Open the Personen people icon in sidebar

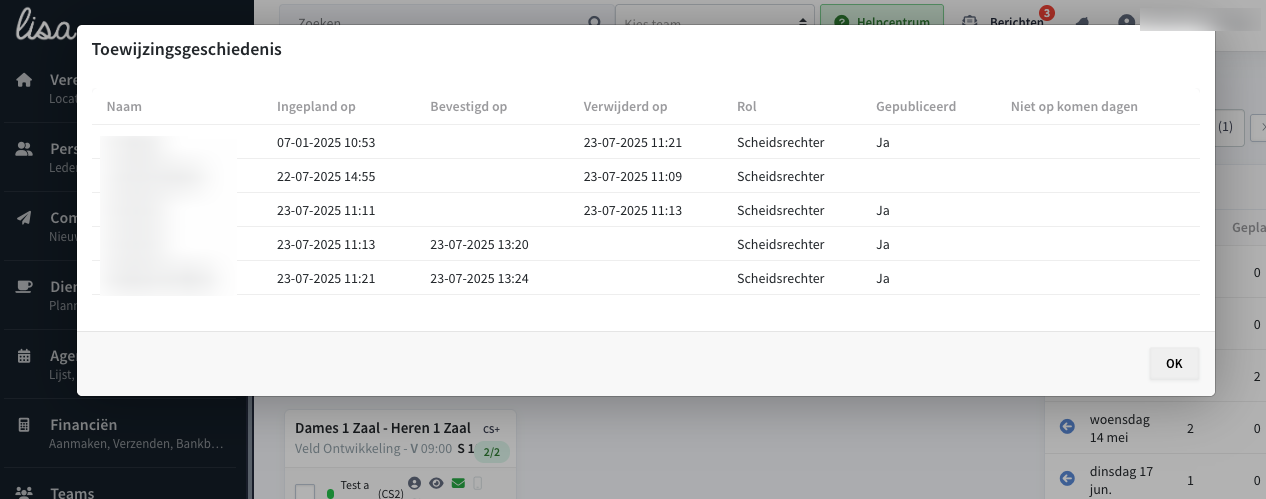pos(25,149)
